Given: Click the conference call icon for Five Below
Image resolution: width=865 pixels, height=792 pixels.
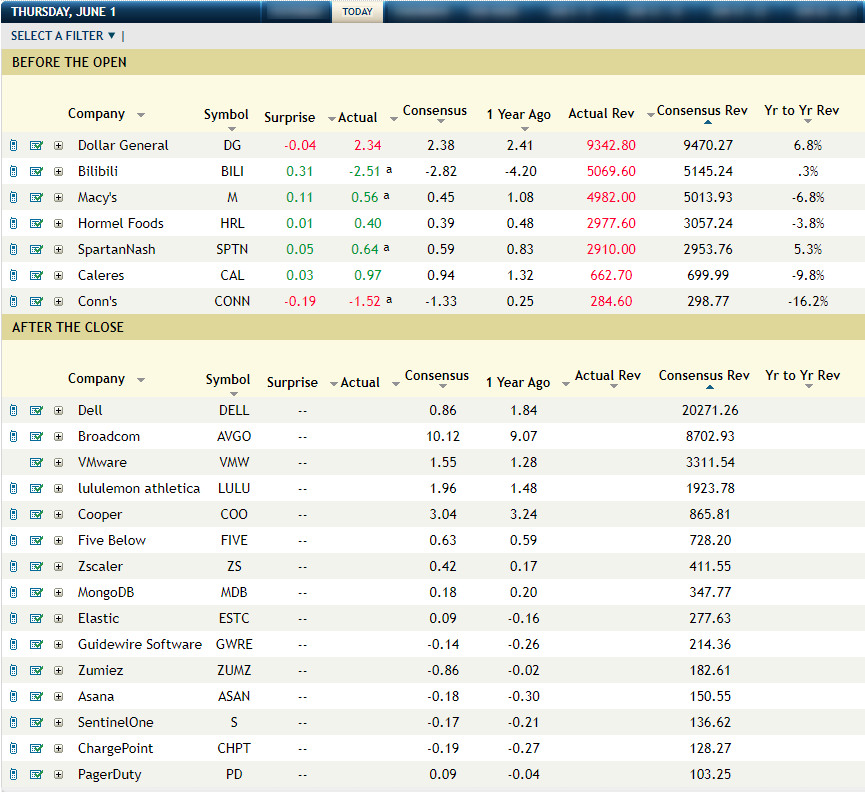Looking at the screenshot, I should (x=14, y=541).
